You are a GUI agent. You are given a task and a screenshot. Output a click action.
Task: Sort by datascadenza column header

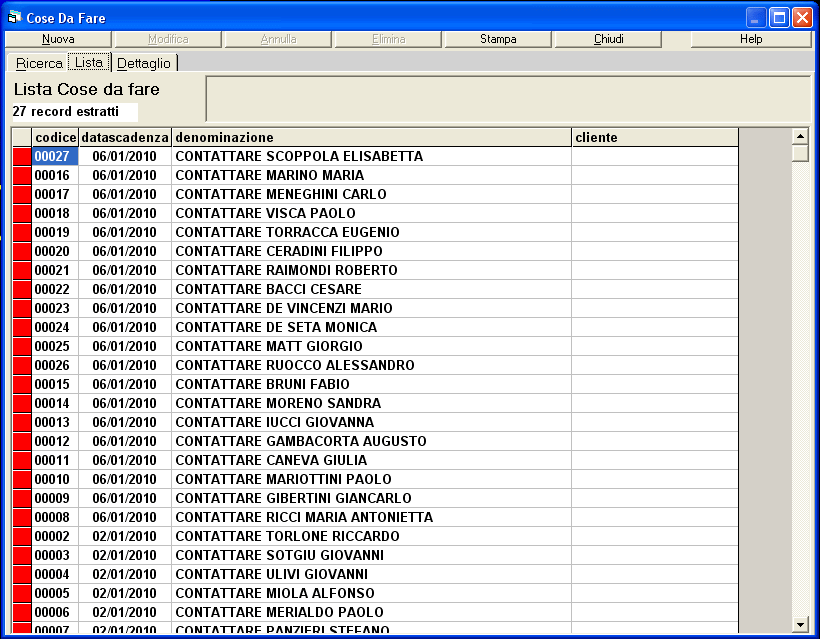[125, 137]
